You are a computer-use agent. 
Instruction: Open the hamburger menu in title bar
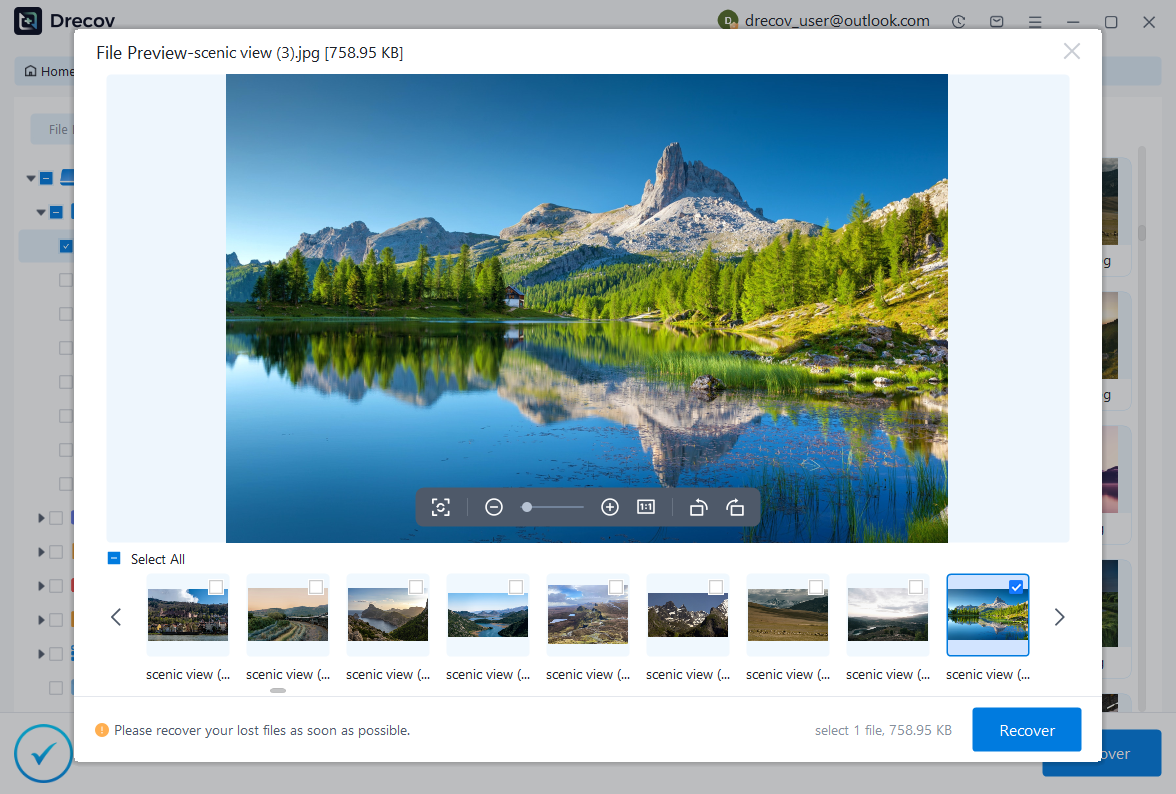[1035, 21]
